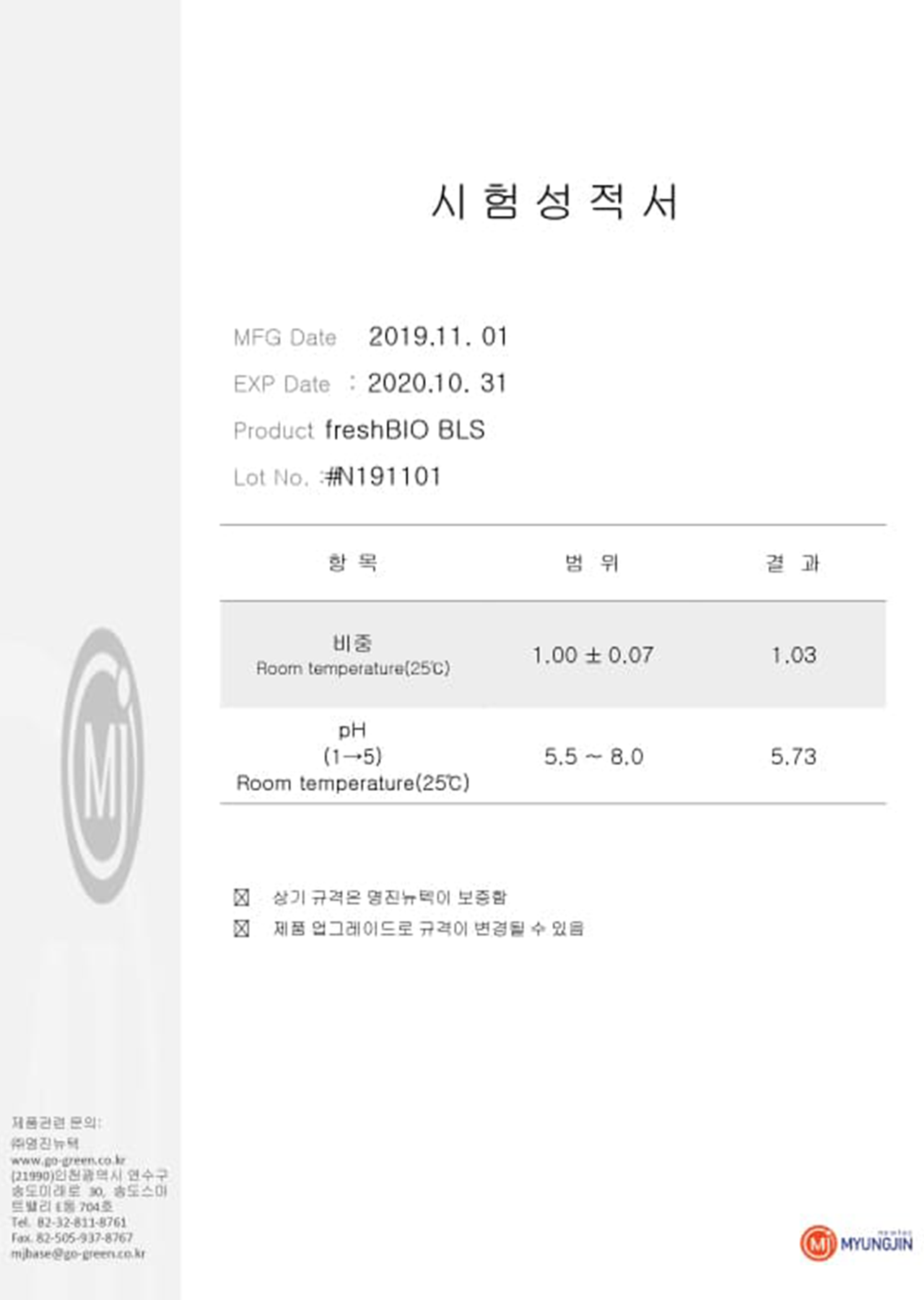Select the MFG Date value 2019.11. 01

click(438, 337)
